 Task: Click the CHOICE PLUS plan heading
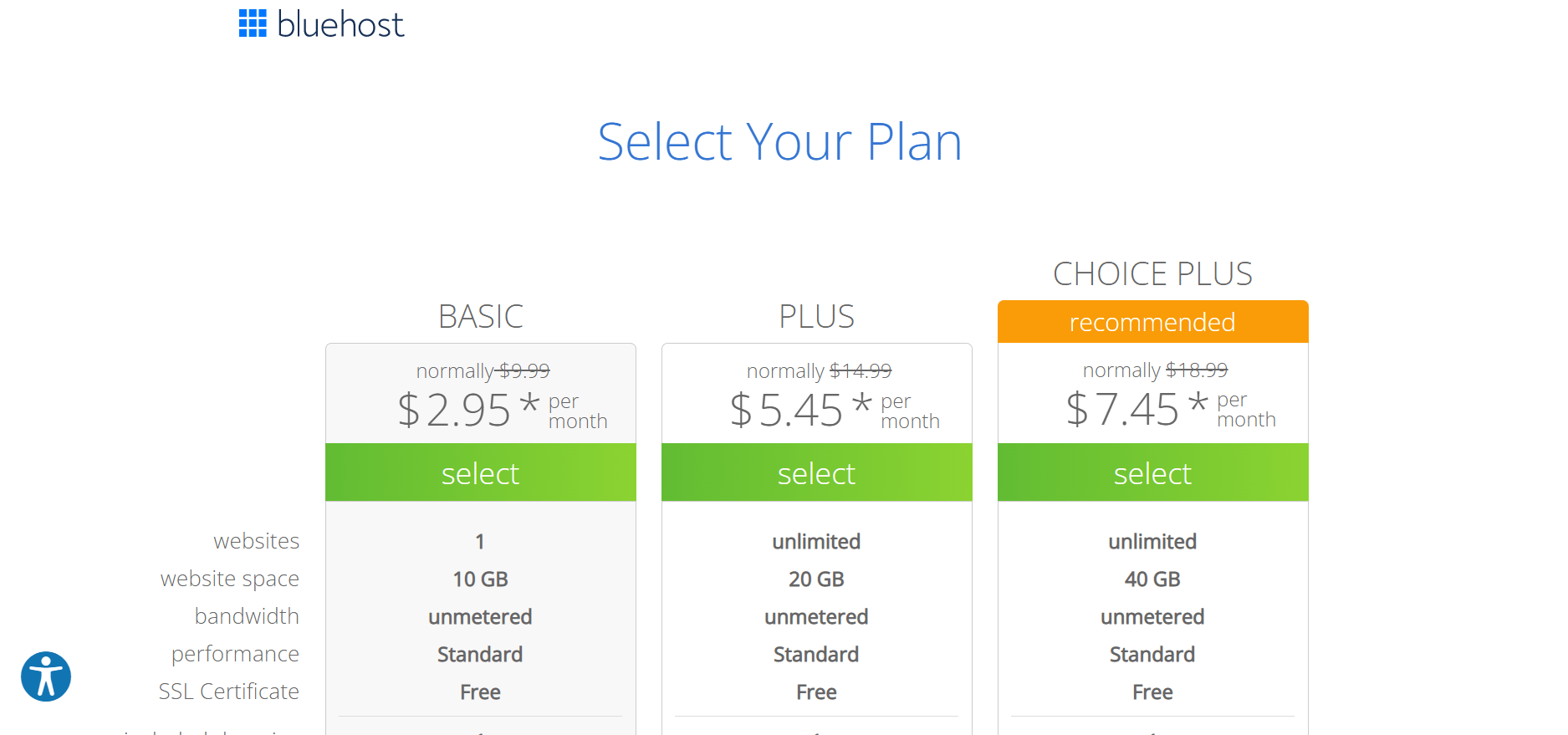pos(1153,273)
